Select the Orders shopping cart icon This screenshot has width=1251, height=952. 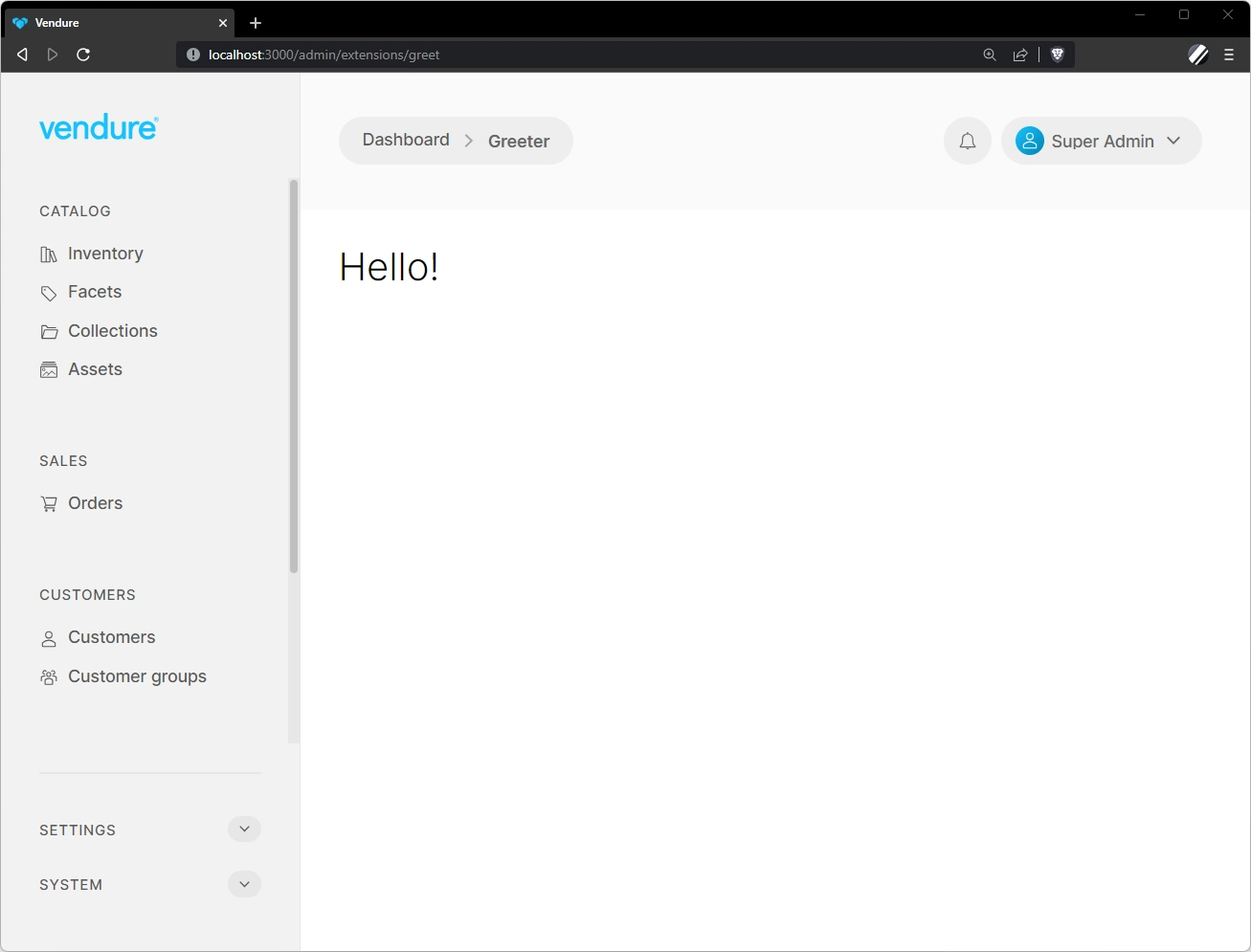pos(49,502)
